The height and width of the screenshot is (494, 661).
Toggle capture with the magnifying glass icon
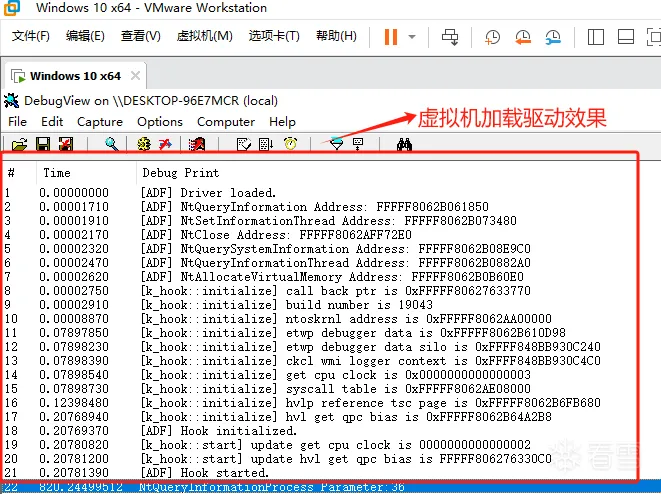(111, 144)
